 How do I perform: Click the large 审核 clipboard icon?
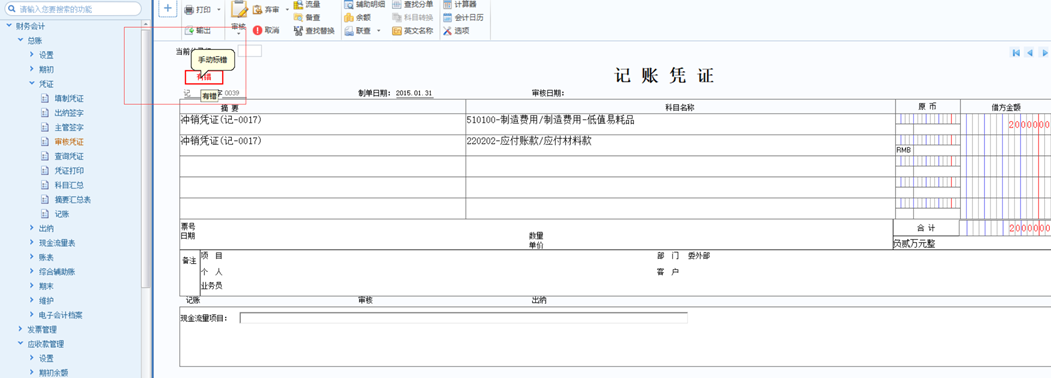coord(239,9)
